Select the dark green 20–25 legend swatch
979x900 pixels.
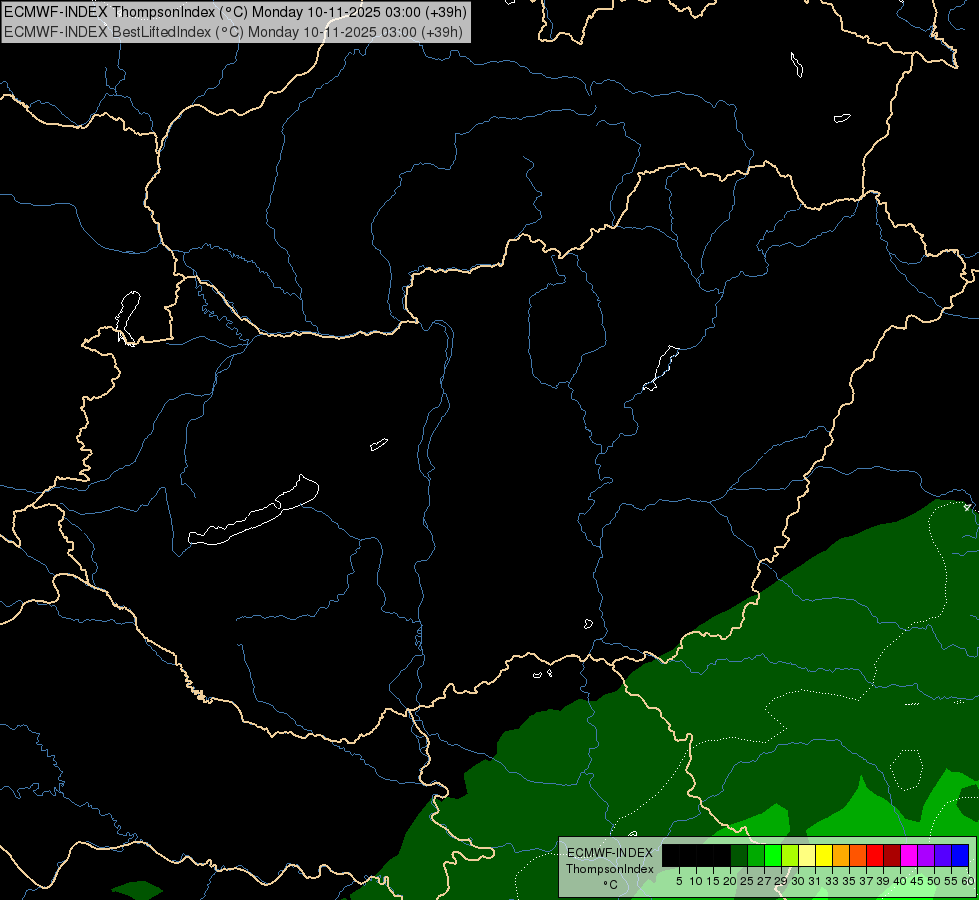[x=739, y=855]
